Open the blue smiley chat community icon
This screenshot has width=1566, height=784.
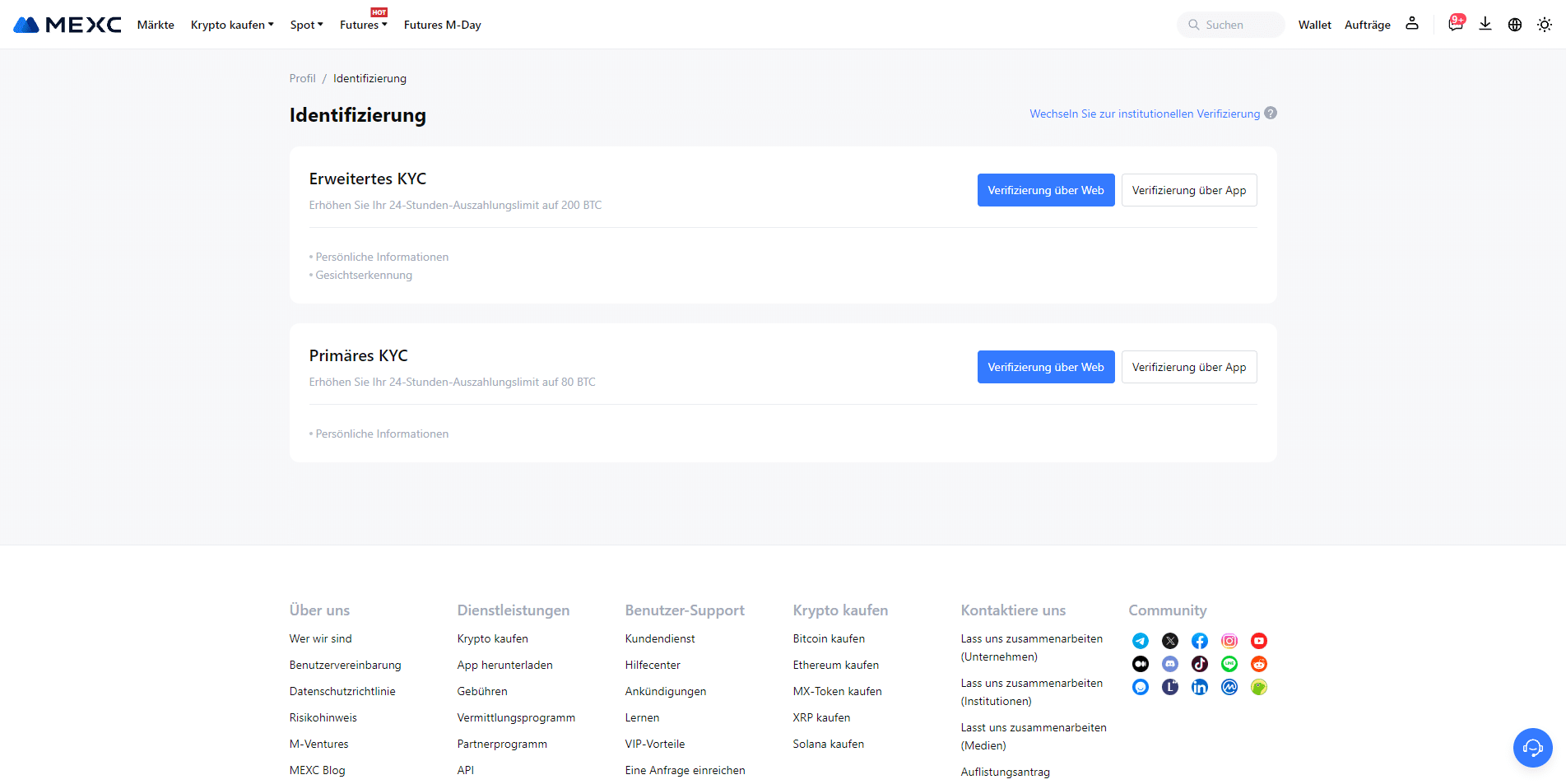pyautogui.click(x=1141, y=687)
